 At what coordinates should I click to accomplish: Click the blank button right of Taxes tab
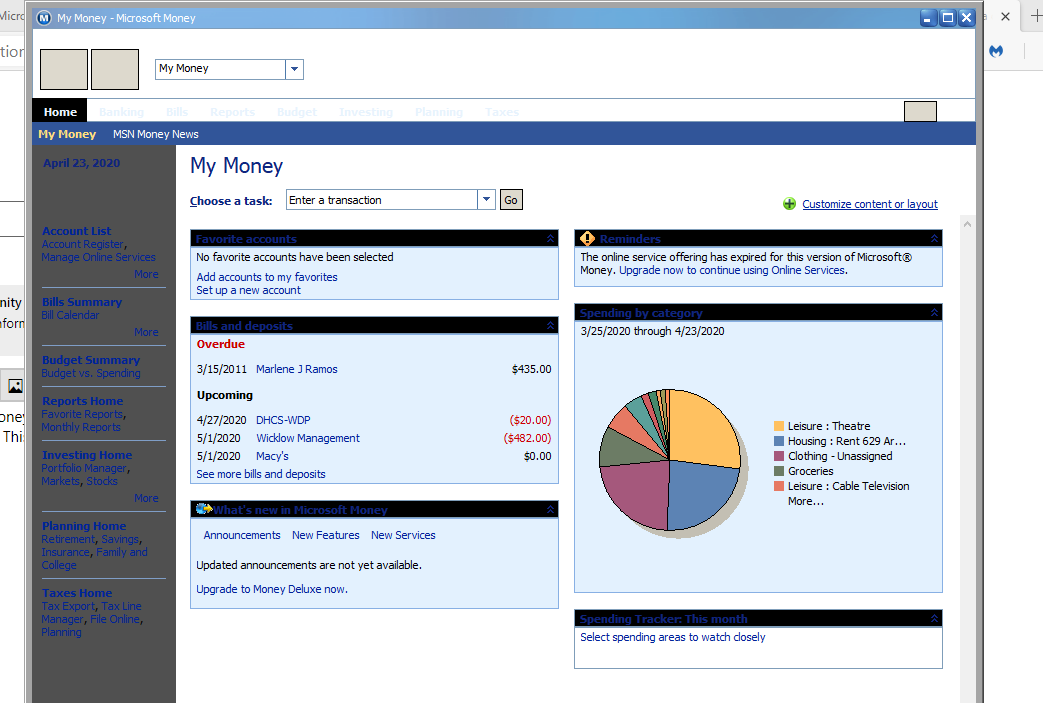click(920, 112)
